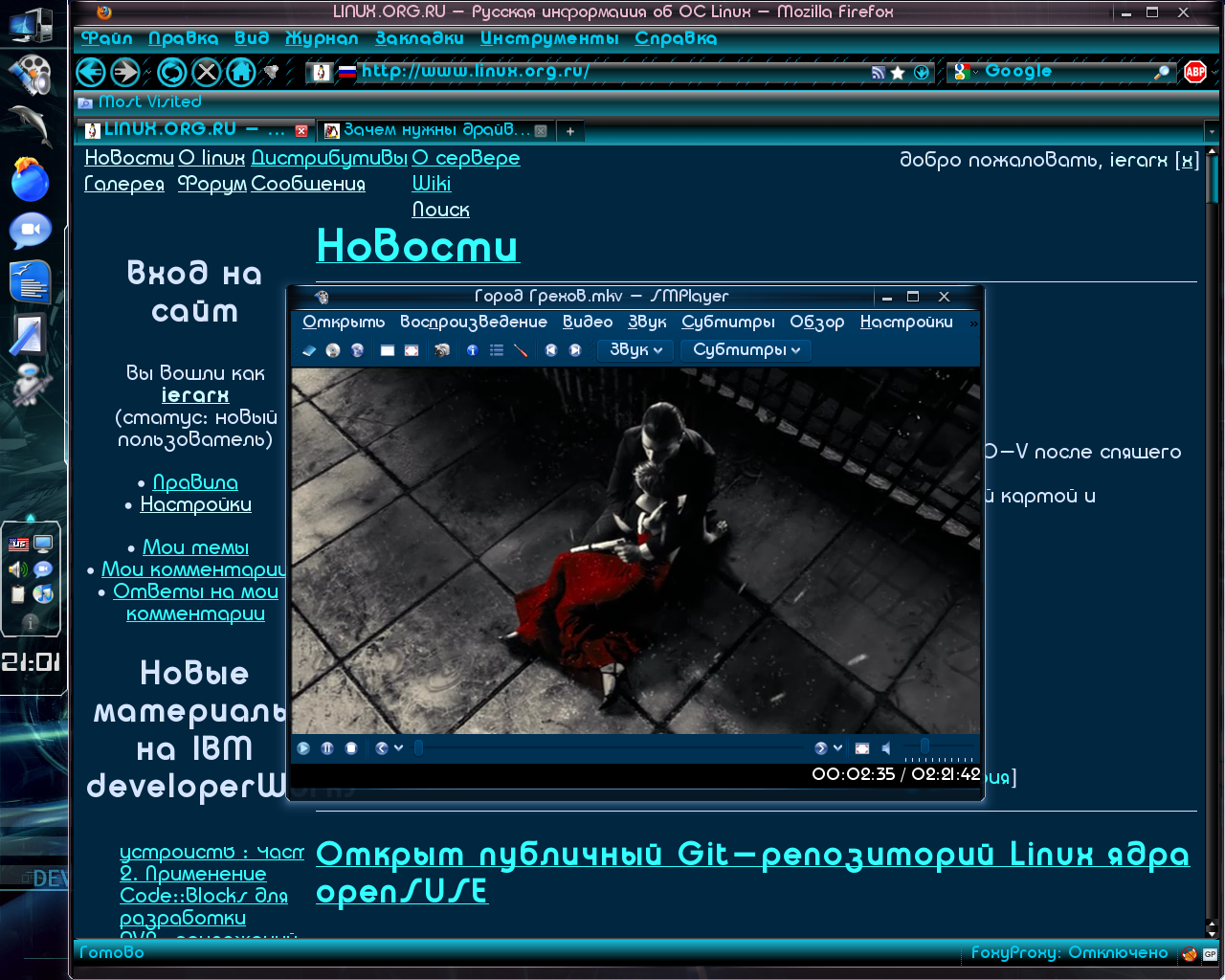The image size is (1225, 980).
Task: Click the search magnifier in Google box
Action: (x=1162, y=73)
